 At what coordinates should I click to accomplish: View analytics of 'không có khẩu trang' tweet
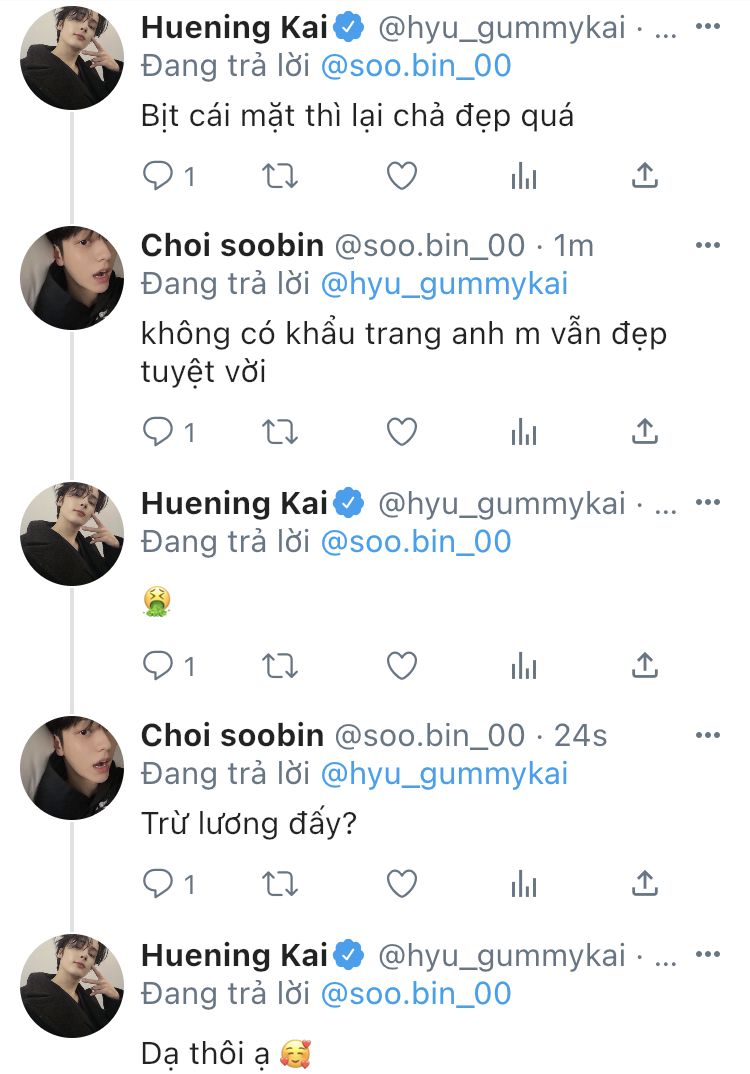point(523,431)
